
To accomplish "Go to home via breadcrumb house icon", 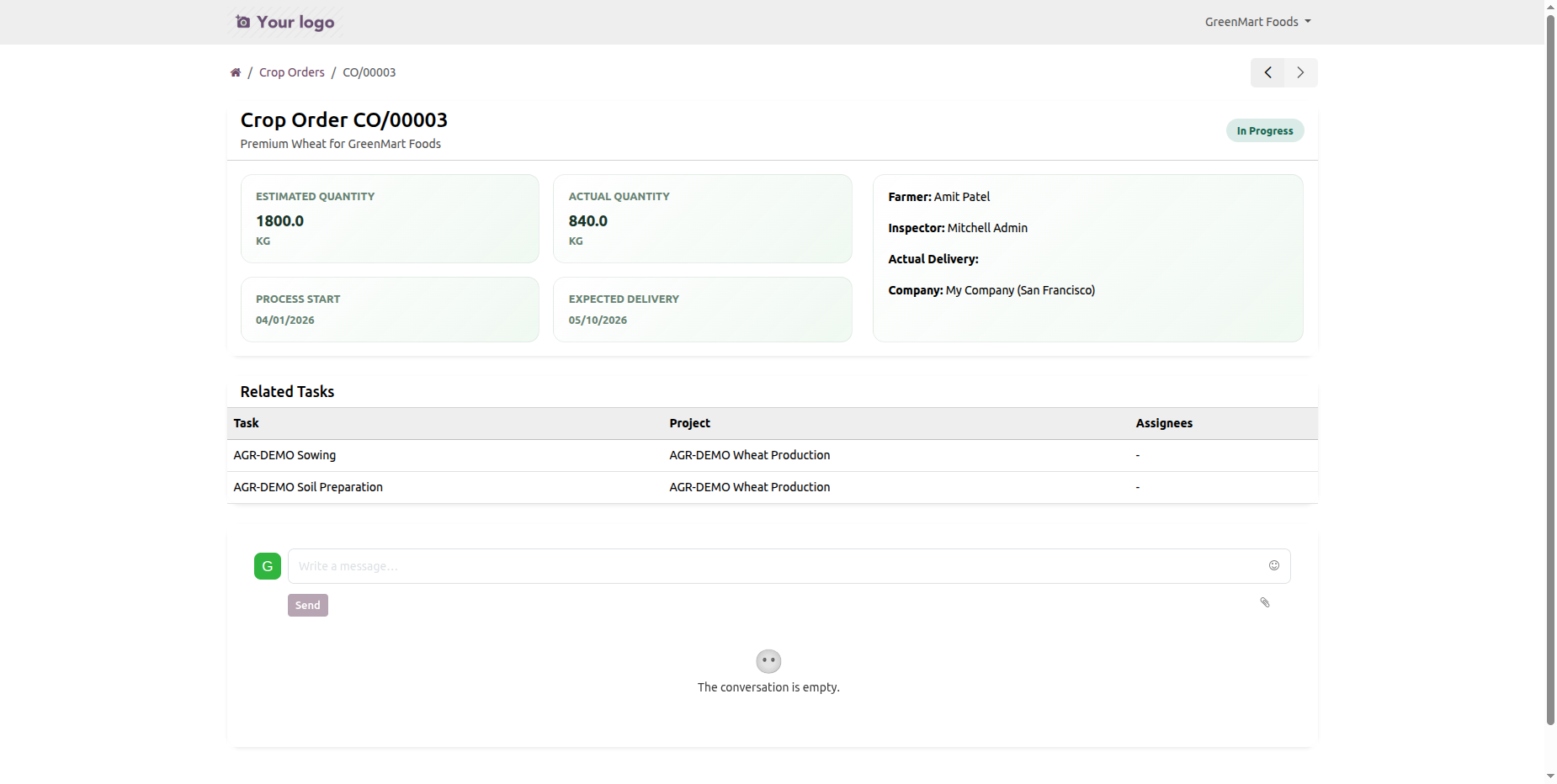I will [236, 72].
